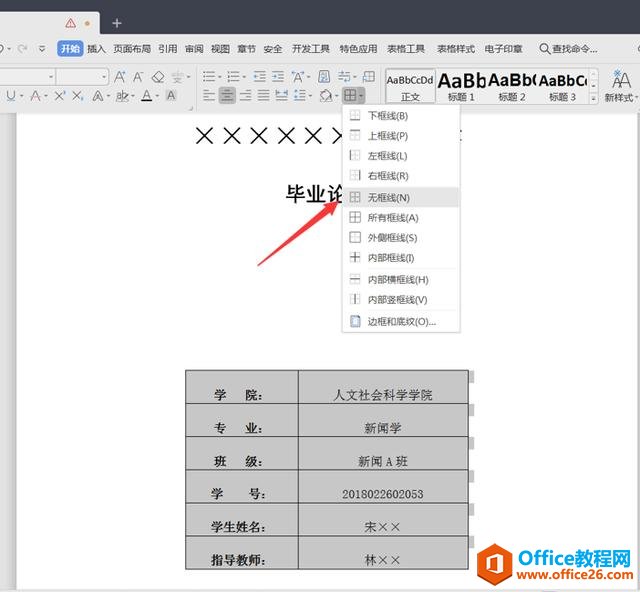Open a new document tab with plus
The image size is (640, 592).
click(x=117, y=23)
